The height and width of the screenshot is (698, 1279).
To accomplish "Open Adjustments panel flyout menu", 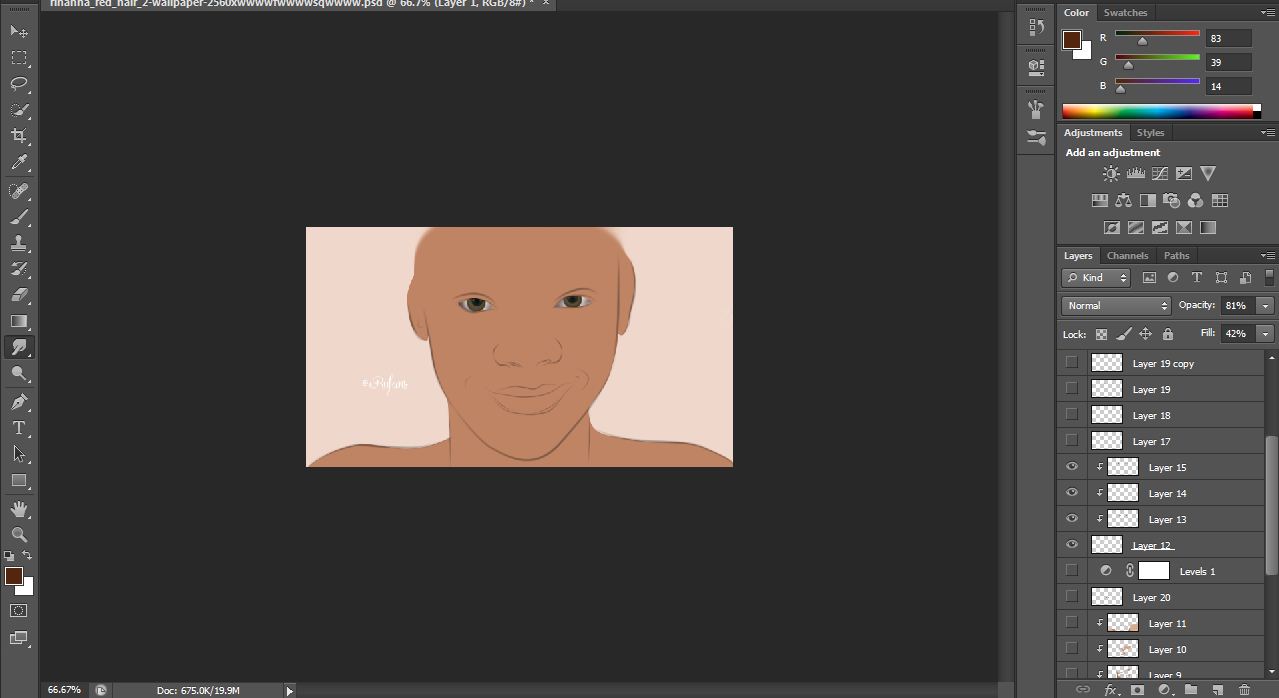I will pos(1268,133).
